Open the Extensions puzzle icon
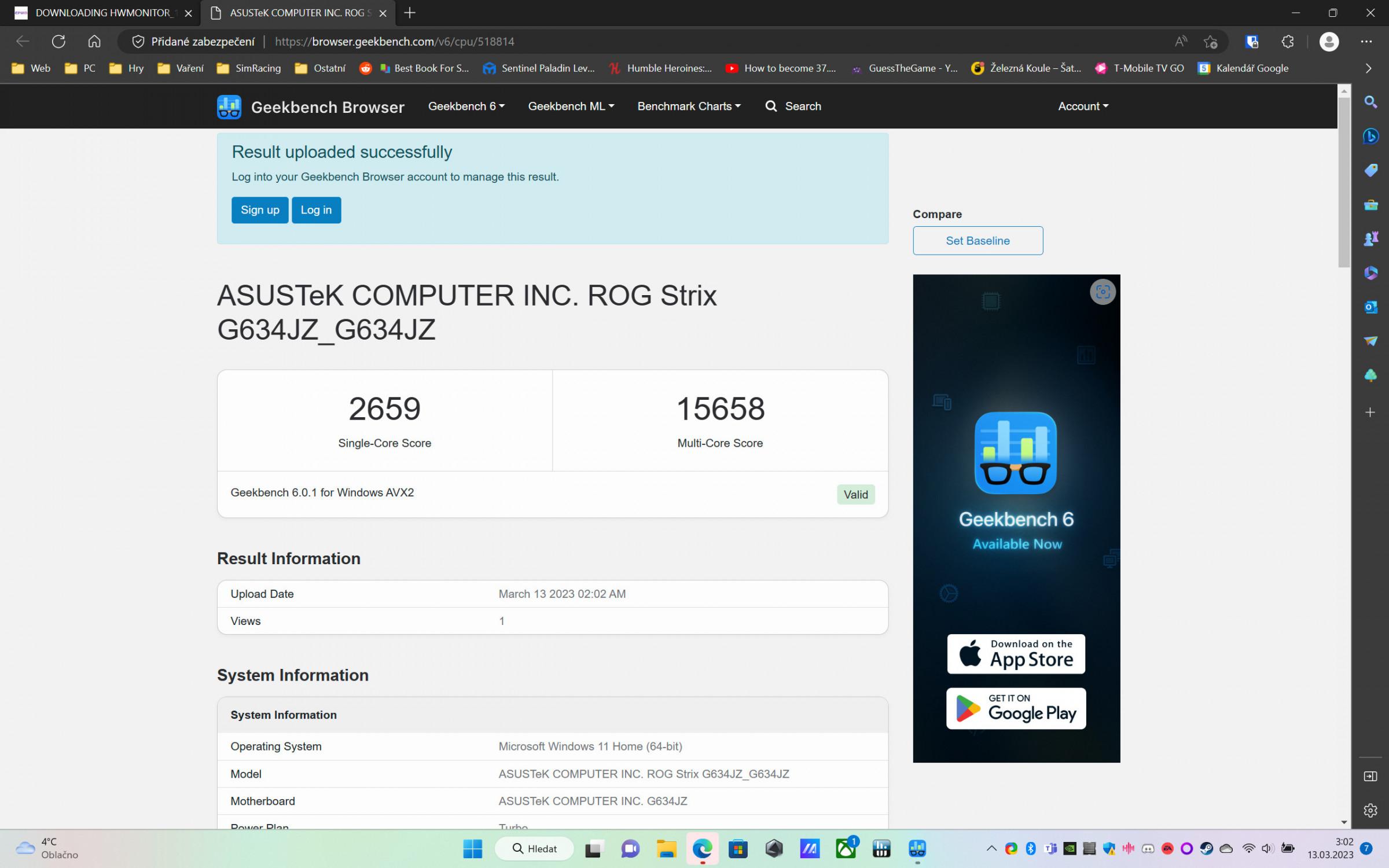 click(1287, 42)
